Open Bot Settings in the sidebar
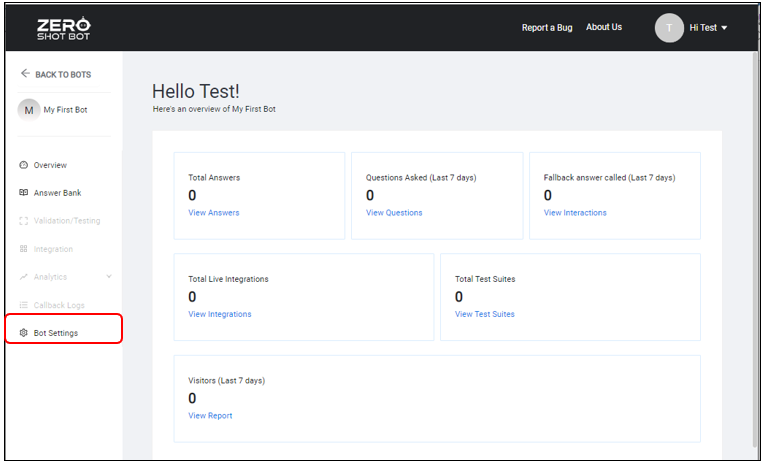This screenshot has height=464, width=764. click(56, 333)
